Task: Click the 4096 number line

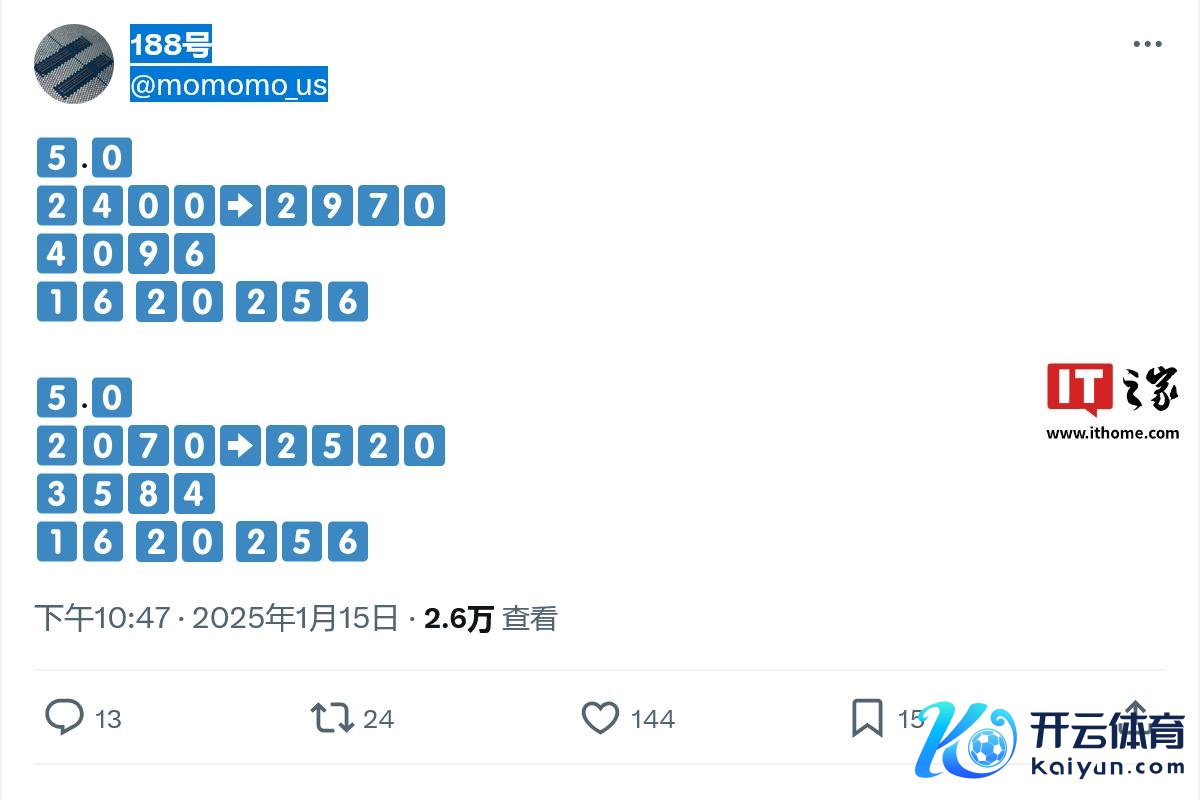Action: [x=125, y=254]
